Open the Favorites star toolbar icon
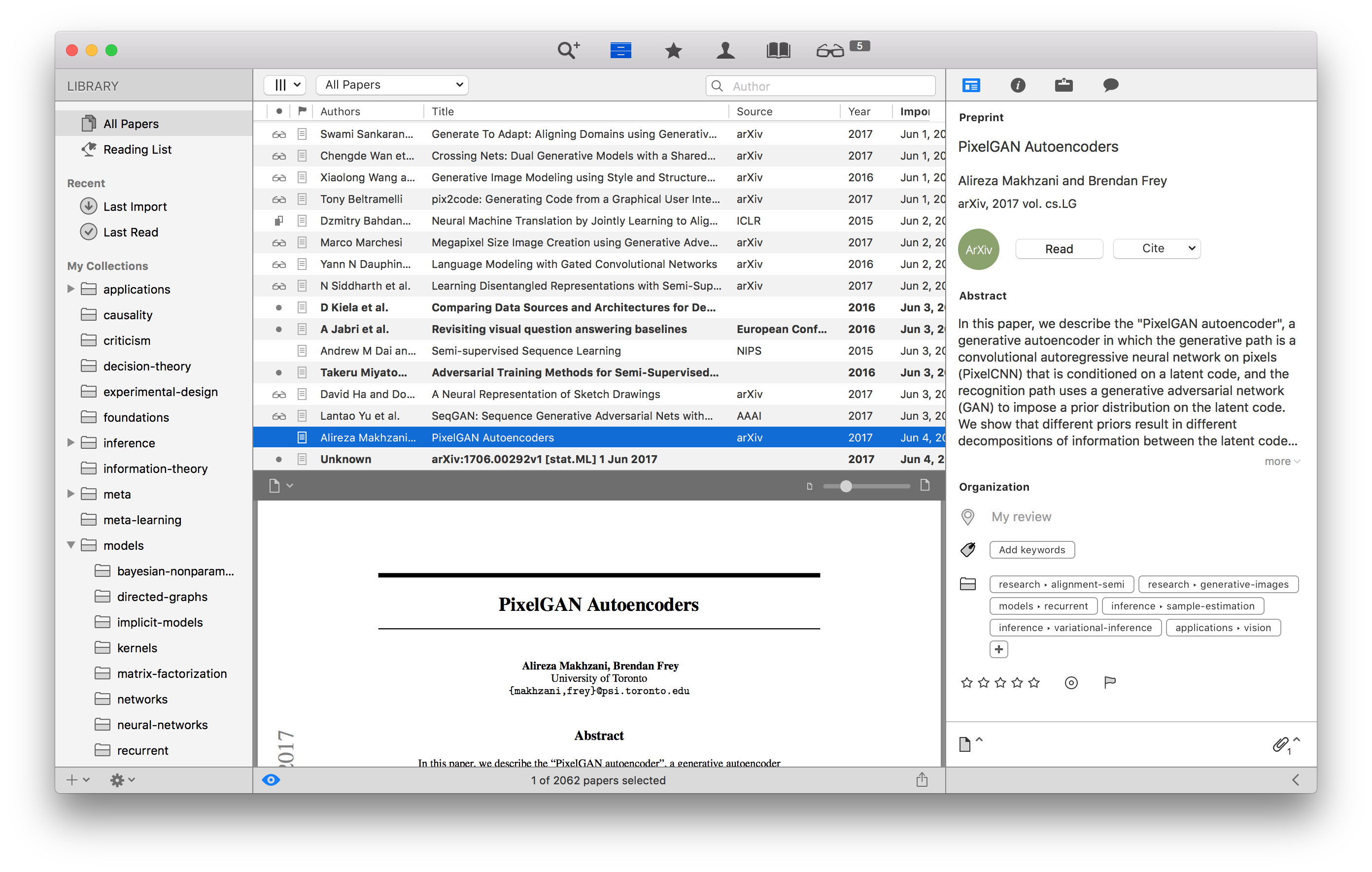Viewport: 1372px width, 872px height. point(673,50)
